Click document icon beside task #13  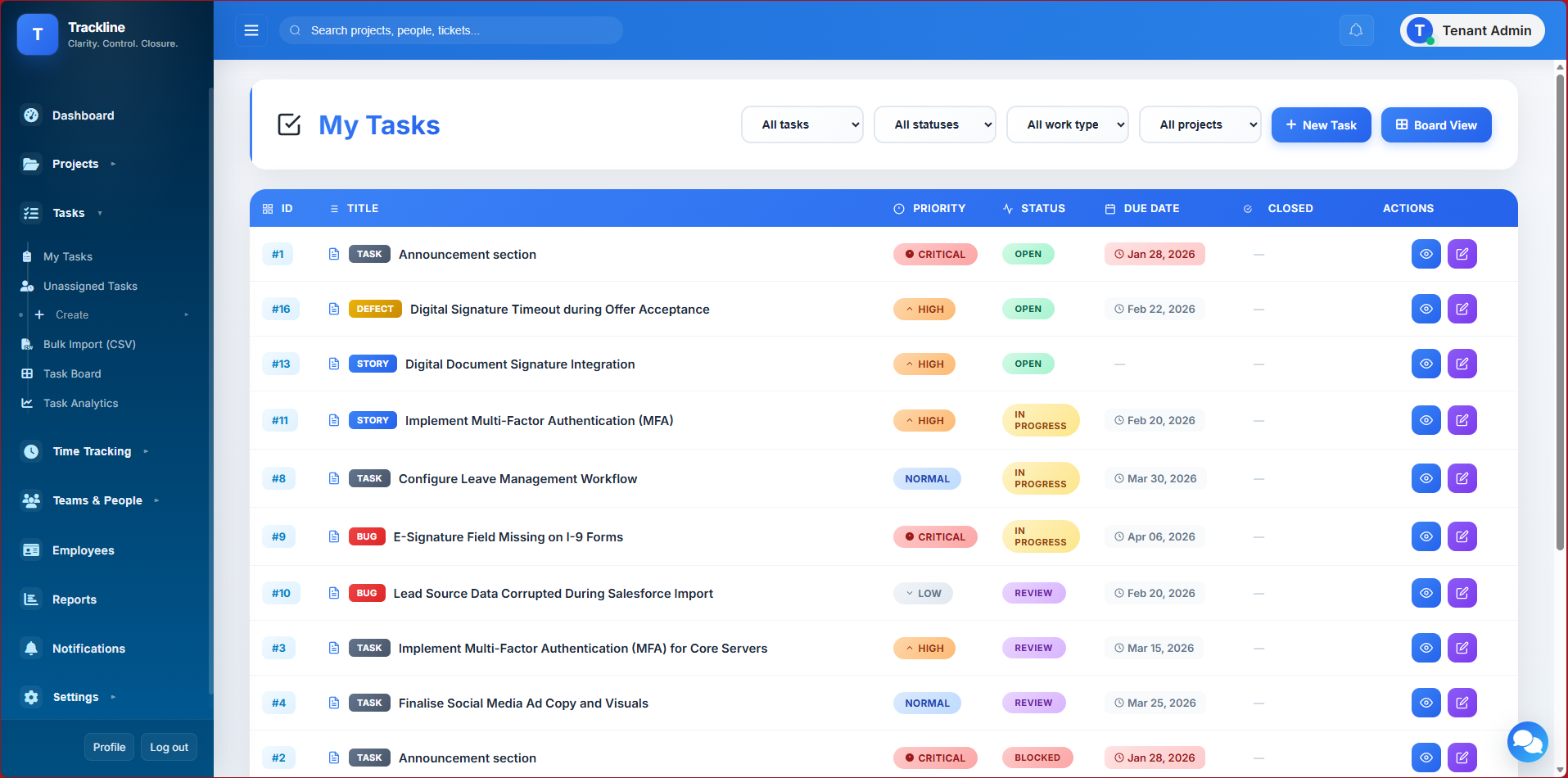334,364
